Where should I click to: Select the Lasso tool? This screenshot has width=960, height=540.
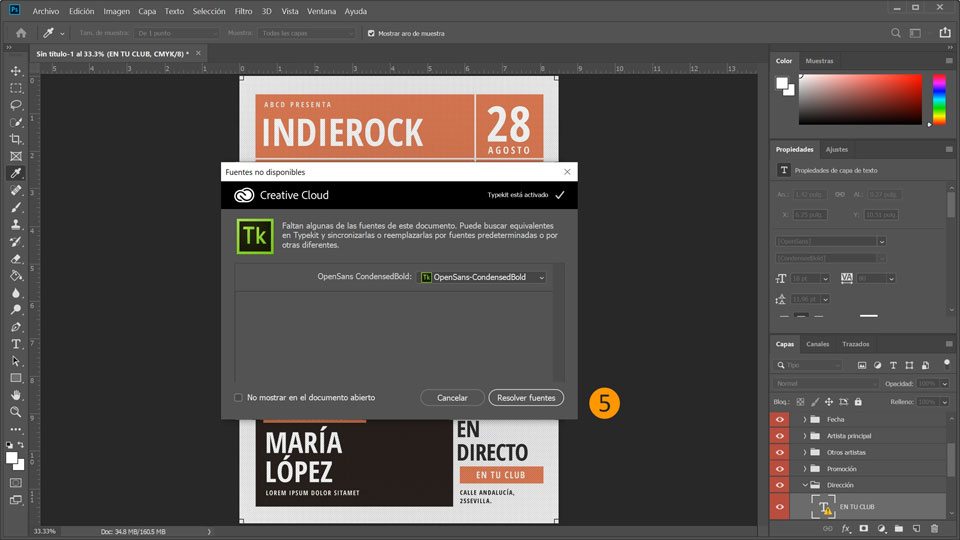[16, 105]
